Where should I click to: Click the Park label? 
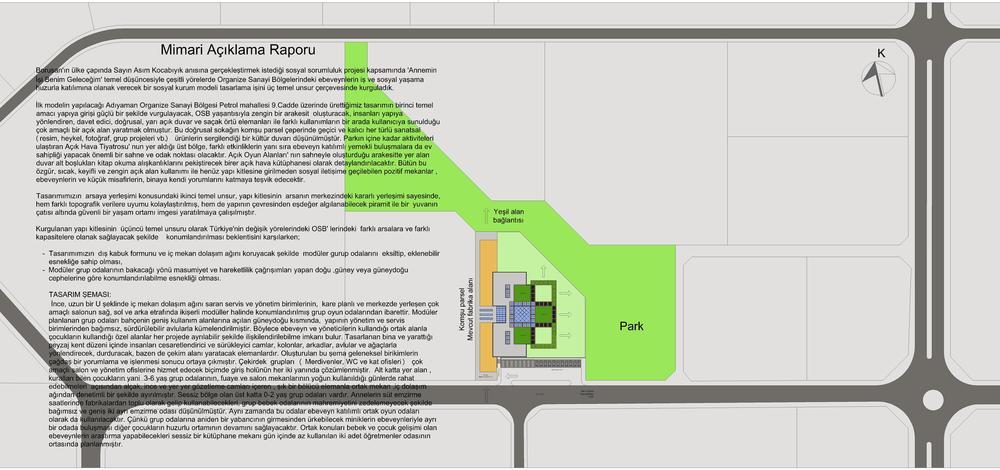[631, 327]
